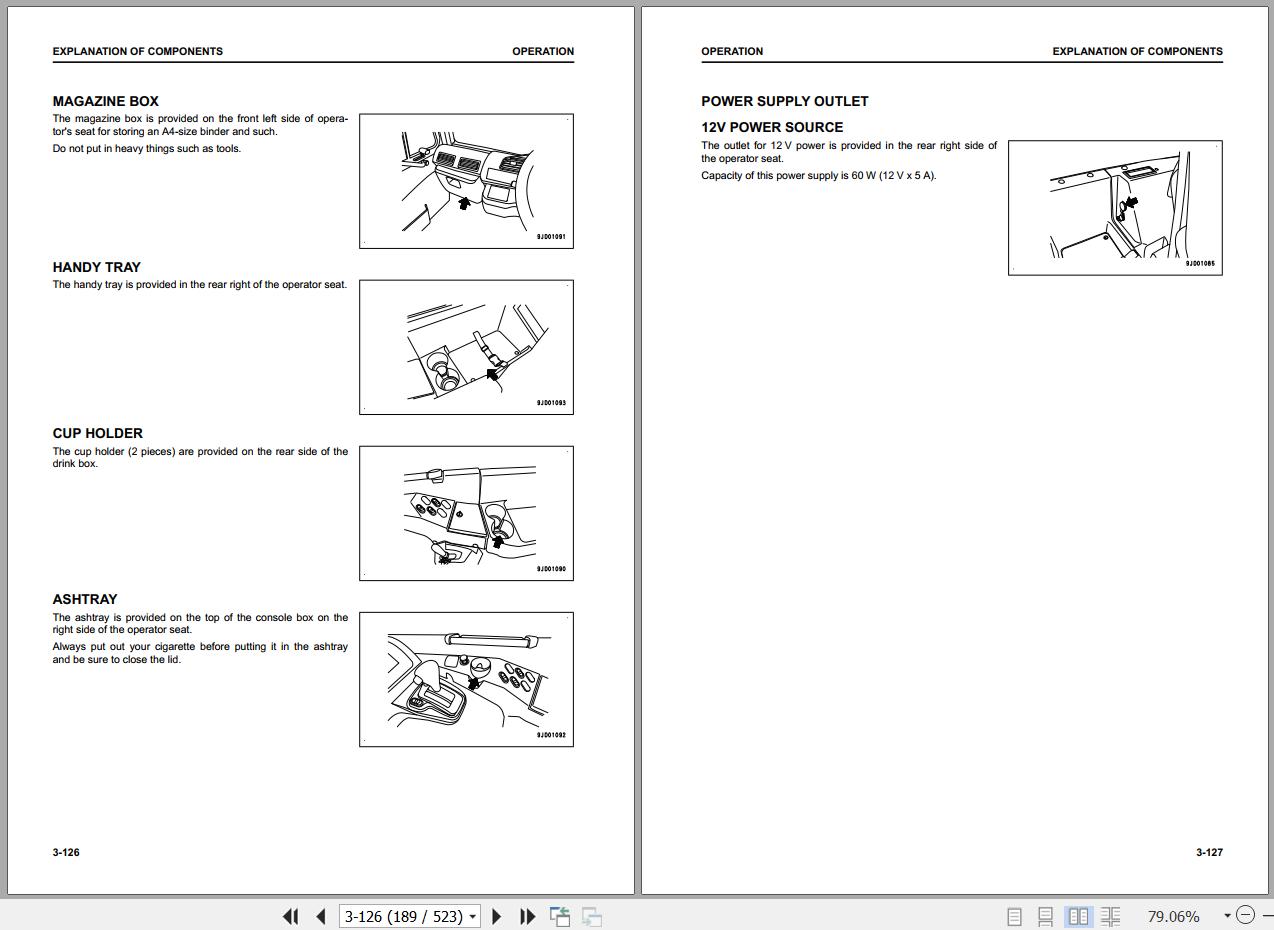This screenshot has height=930, width=1274.
Task: Click the POWER SUPPLY OUTLET heading
Action: pyautogui.click(x=785, y=101)
